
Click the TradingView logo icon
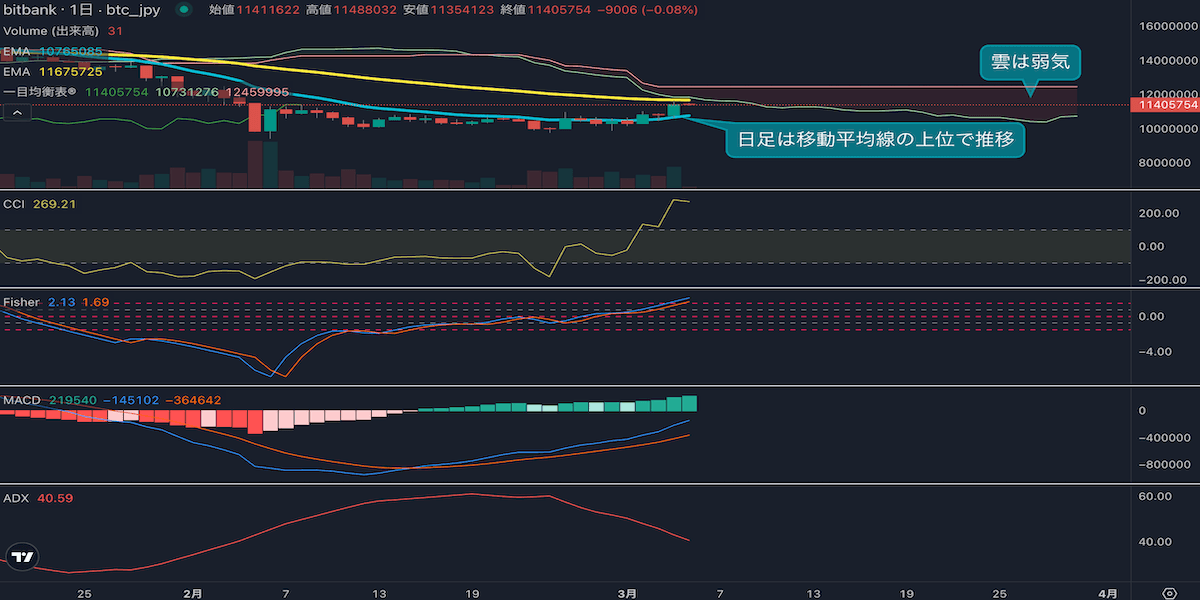pyautogui.click(x=22, y=558)
